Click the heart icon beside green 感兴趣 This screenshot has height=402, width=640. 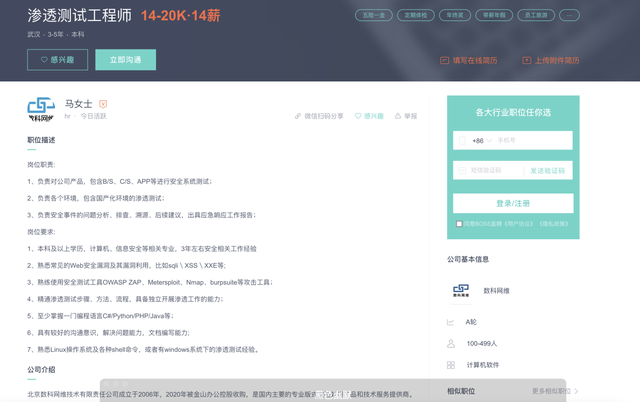point(358,116)
